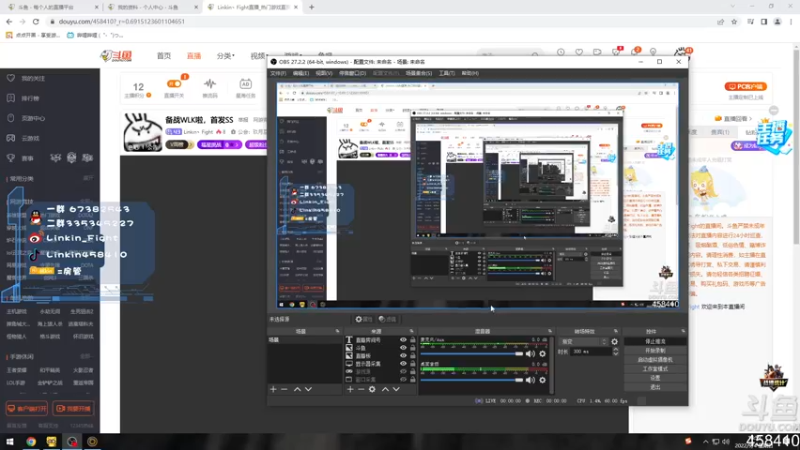Open Chrome from Windows taskbar
800x450 pixels.
coord(31,442)
